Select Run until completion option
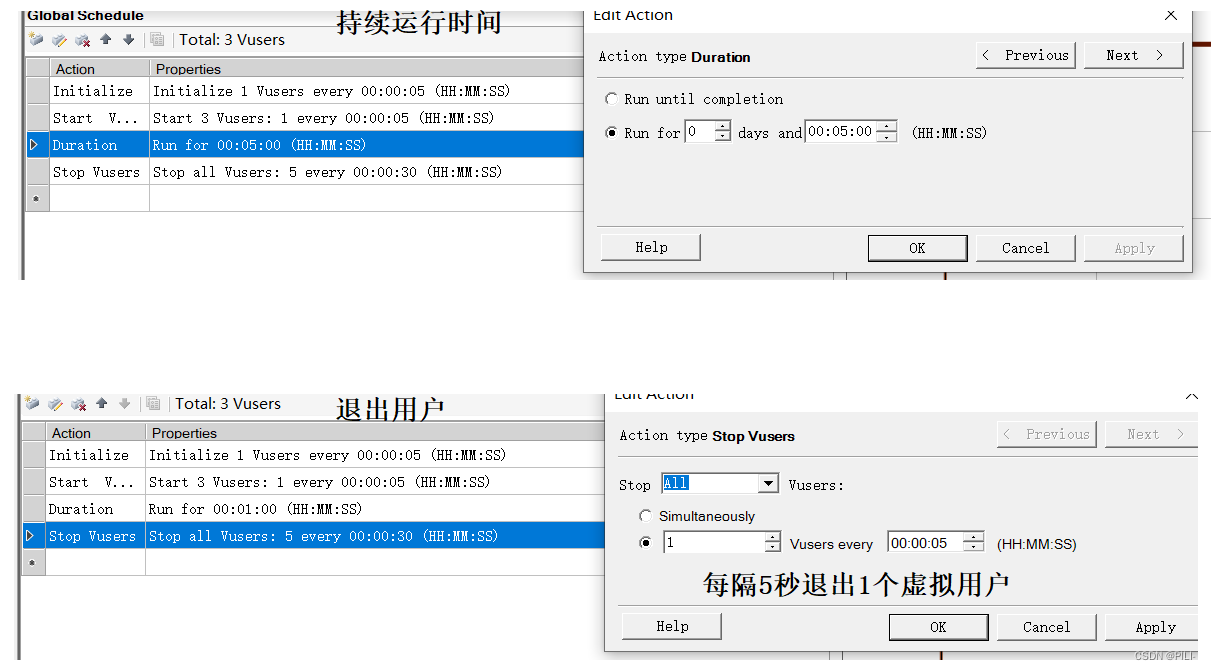Image resolution: width=1211 pixels, height=670 pixels. pyautogui.click(x=610, y=98)
